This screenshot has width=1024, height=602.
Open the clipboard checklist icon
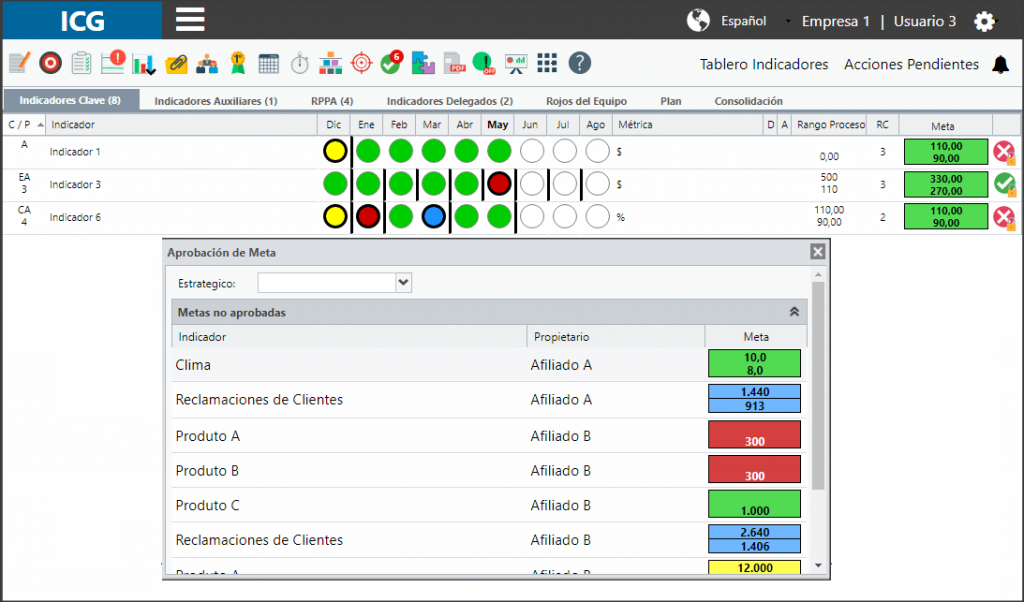click(x=82, y=63)
